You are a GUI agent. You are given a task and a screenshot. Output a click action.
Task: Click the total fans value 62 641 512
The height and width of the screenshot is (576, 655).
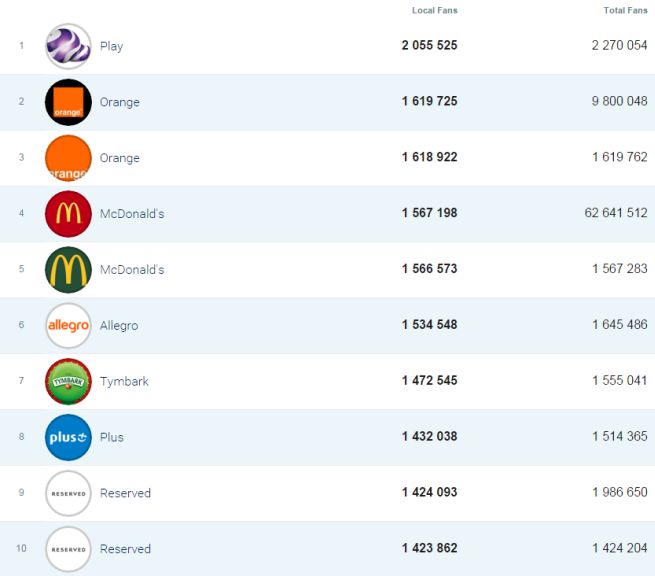[x=610, y=214]
